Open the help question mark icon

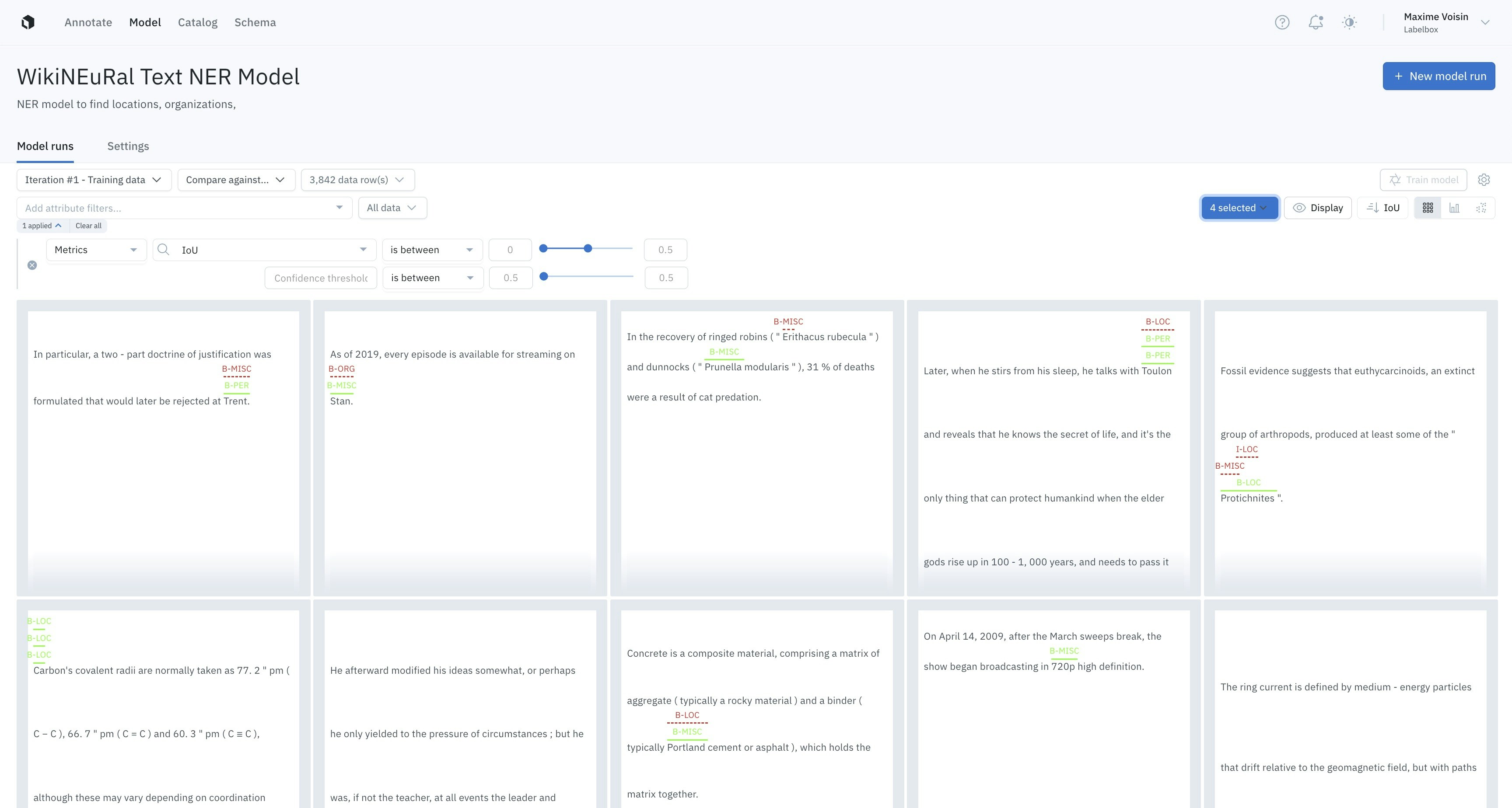point(1282,22)
